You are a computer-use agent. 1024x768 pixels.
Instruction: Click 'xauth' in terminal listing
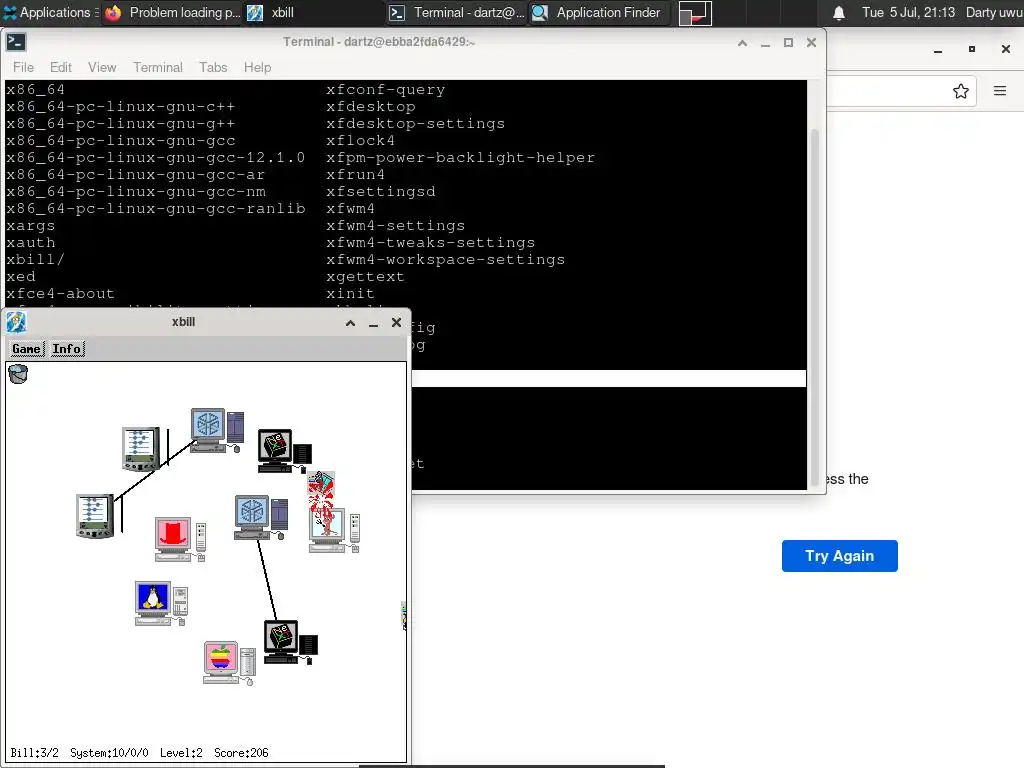[x=31, y=242]
